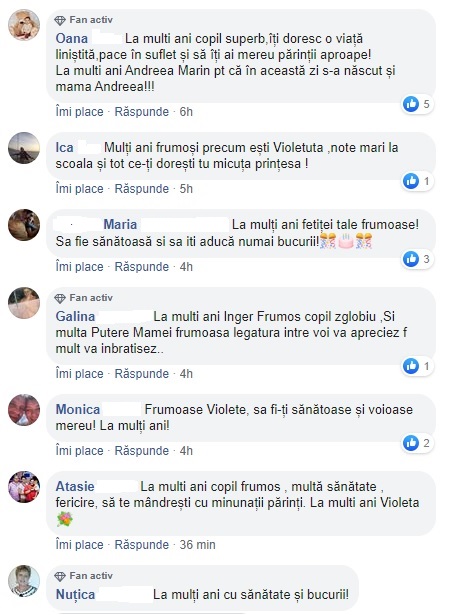Click the like count on Maria's comment
This screenshot has height=615, width=460.
click(426, 259)
